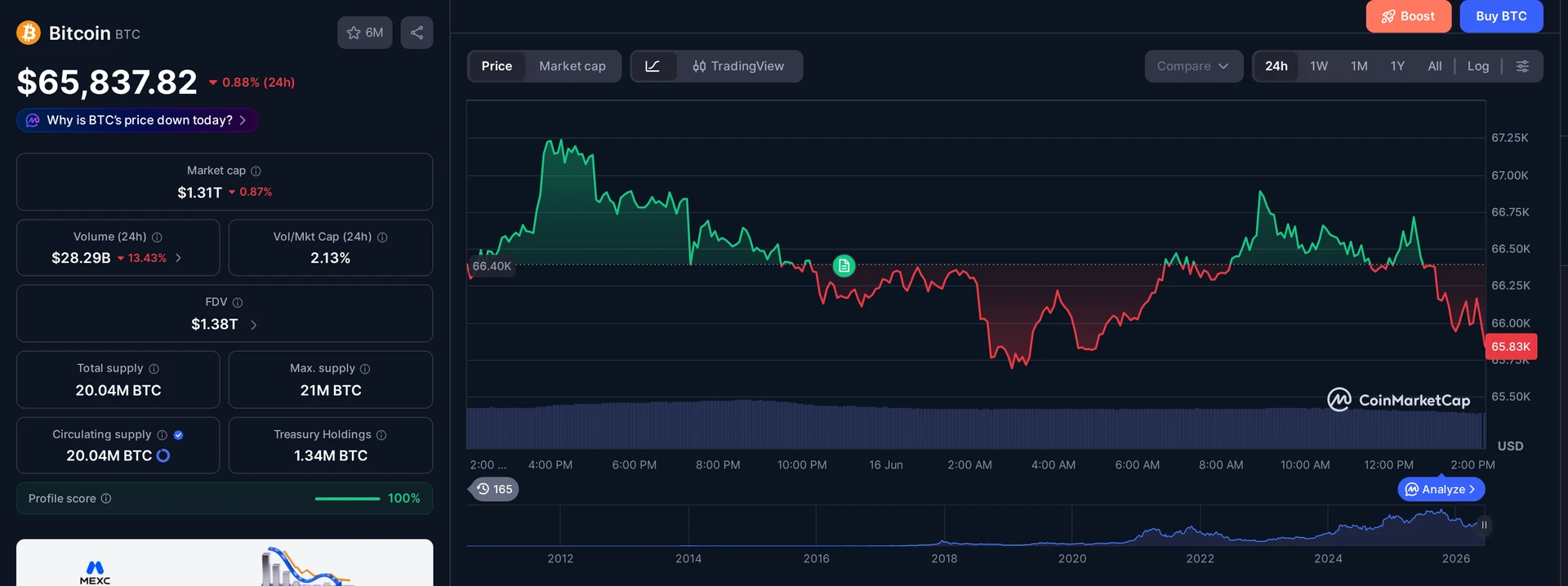Click the Treasury Holdings info icon
The width and height of the screenshot is (1568, 586).
click(x=381, y=435)
